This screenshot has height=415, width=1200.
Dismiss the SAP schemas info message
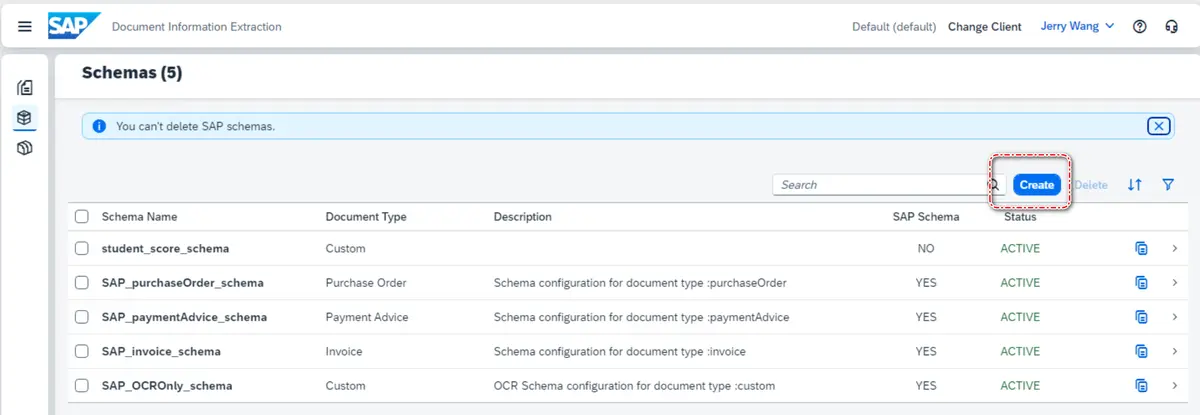coord(1158,126)
